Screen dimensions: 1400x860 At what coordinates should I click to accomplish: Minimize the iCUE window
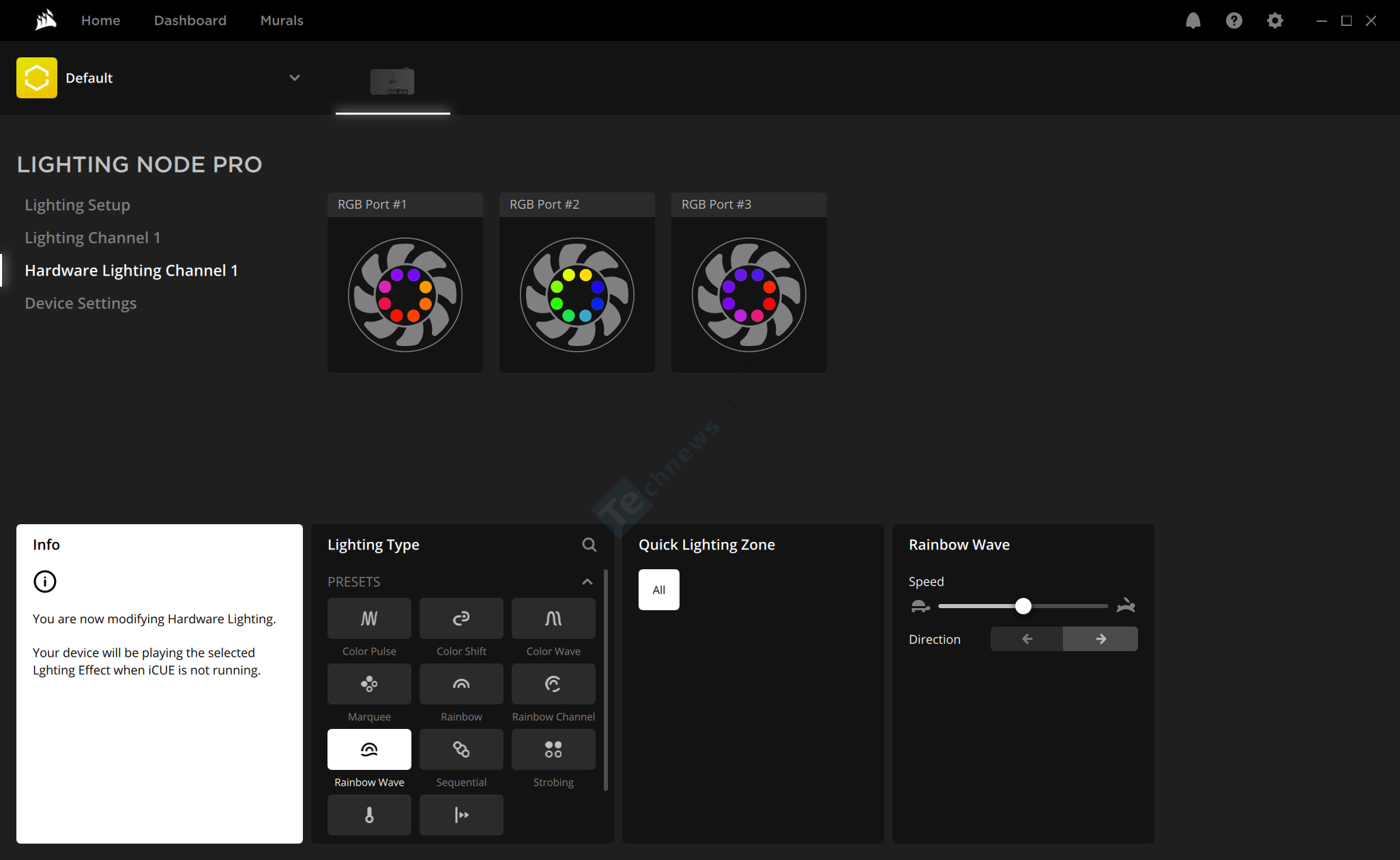tap(1322, 20)
